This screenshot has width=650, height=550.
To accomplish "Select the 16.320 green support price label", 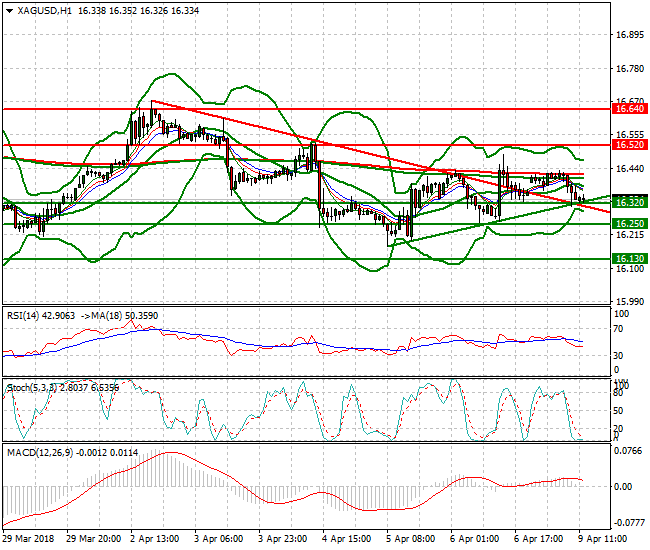I will click(x=630, y=203).
